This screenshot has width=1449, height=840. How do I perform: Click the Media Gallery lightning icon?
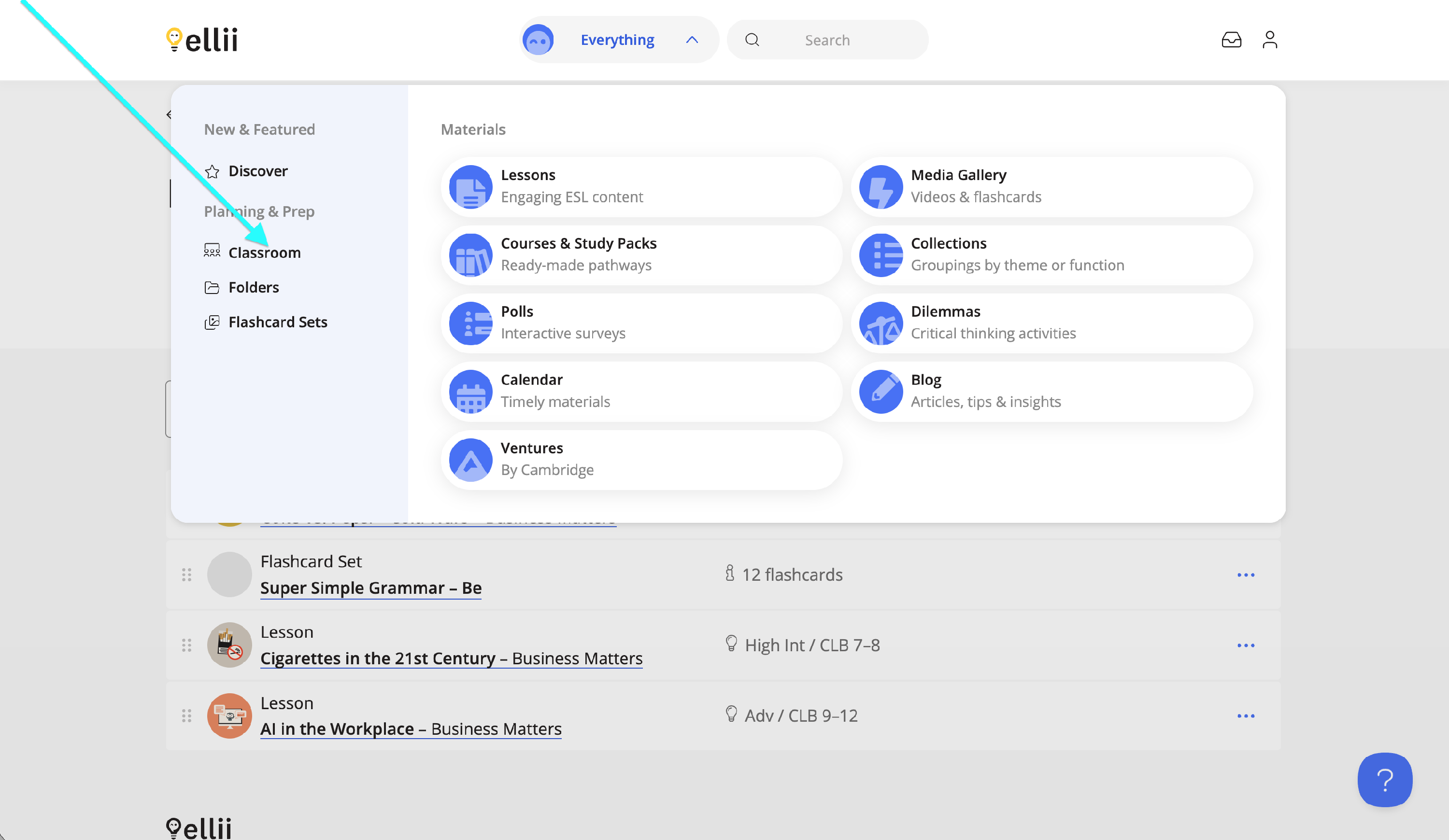(881, 187)
